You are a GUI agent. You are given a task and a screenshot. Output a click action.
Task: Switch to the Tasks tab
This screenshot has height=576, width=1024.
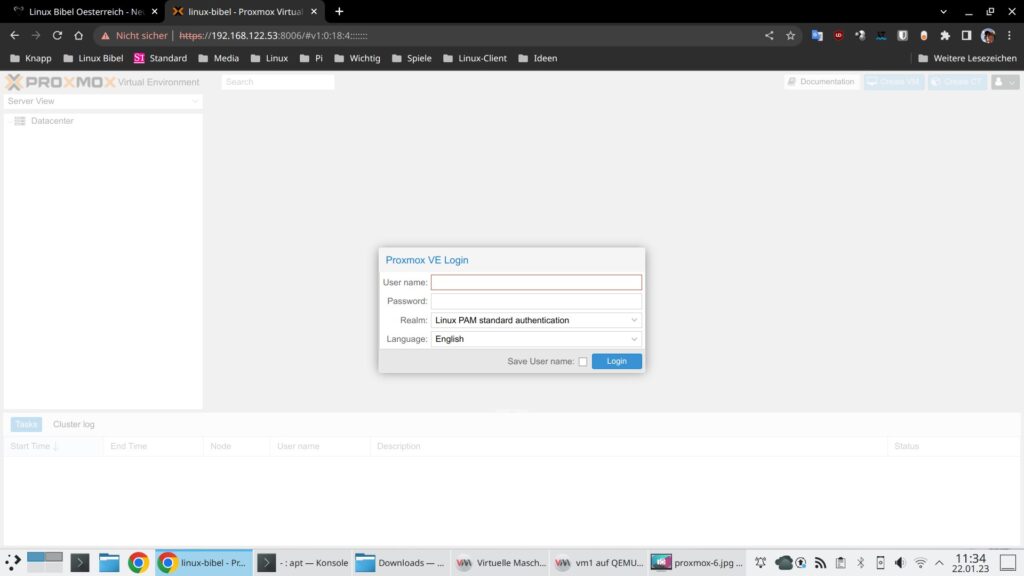click(x=26, y=424)
